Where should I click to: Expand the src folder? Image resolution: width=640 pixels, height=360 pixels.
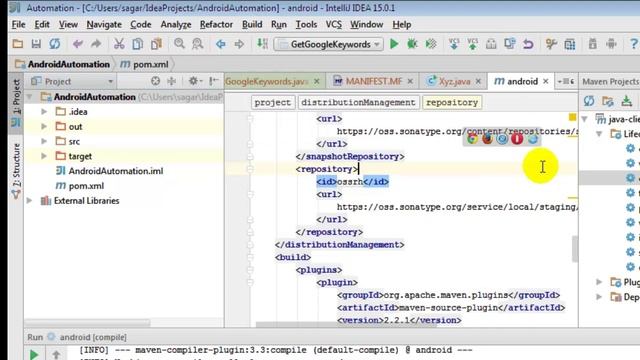coord(44,141)
